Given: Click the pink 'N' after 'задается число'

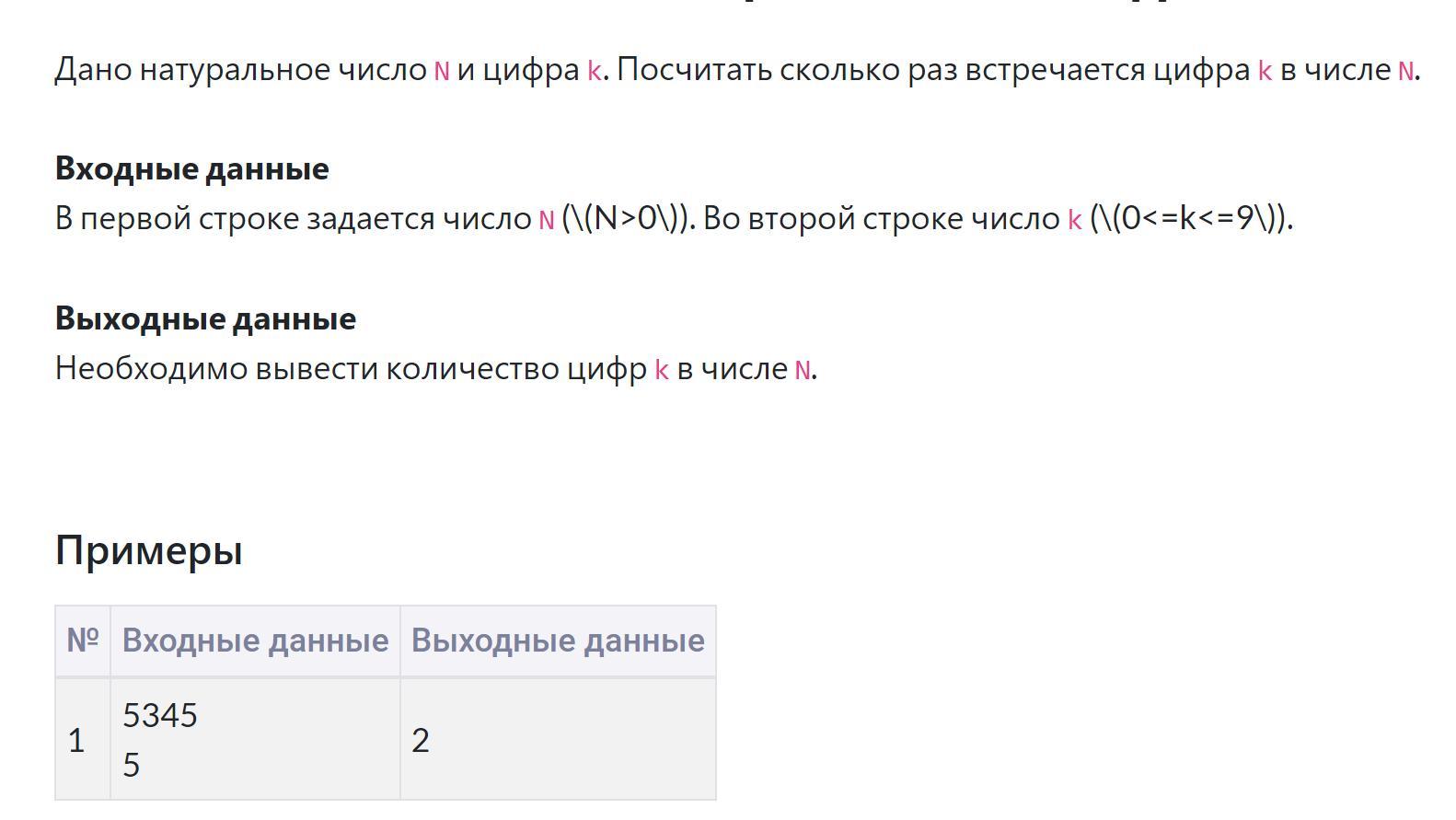Looking at the screenshot, I should [x=547, y=220].
